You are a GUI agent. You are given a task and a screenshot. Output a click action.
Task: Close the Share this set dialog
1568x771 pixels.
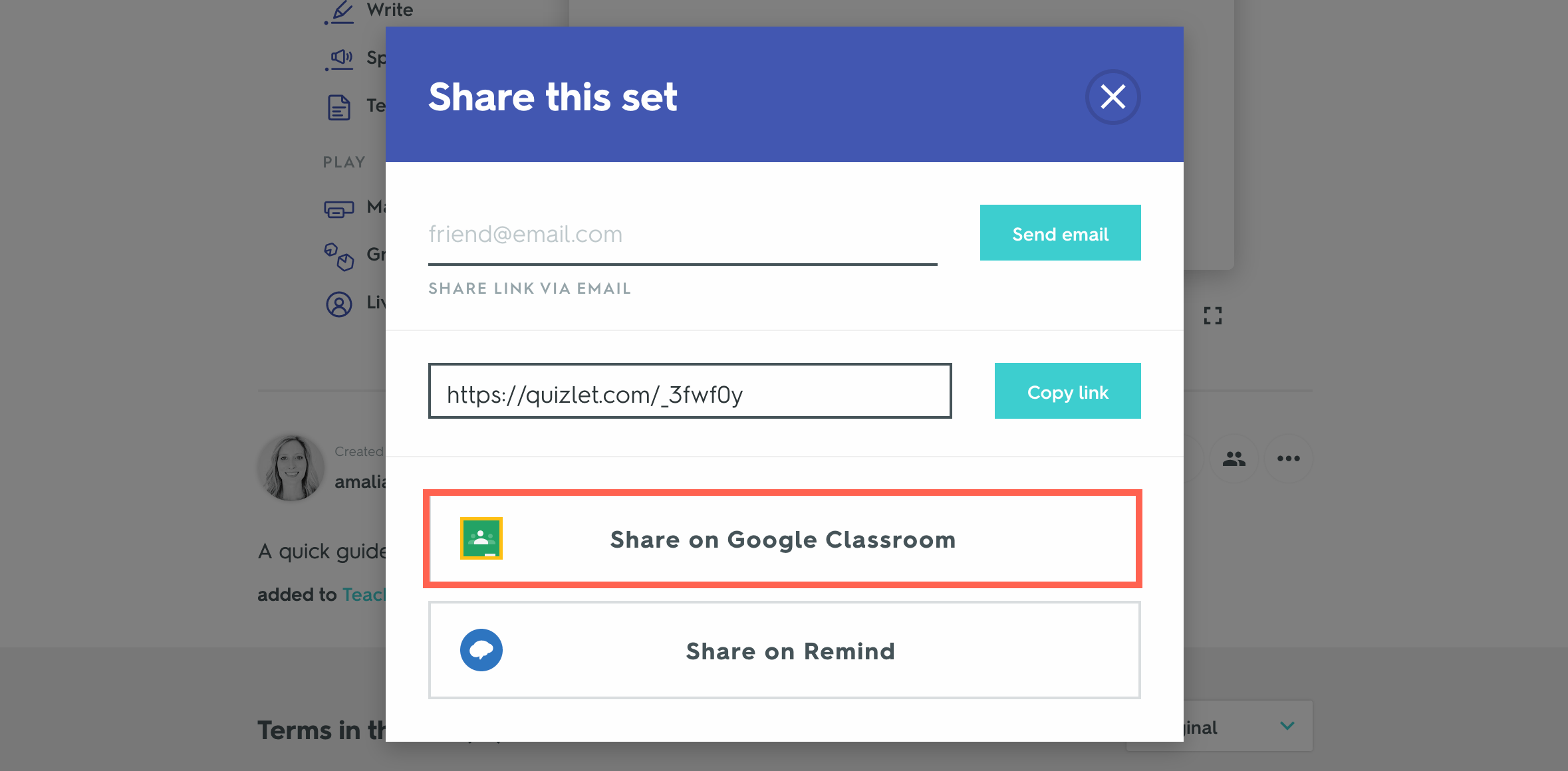point(1112,97)
